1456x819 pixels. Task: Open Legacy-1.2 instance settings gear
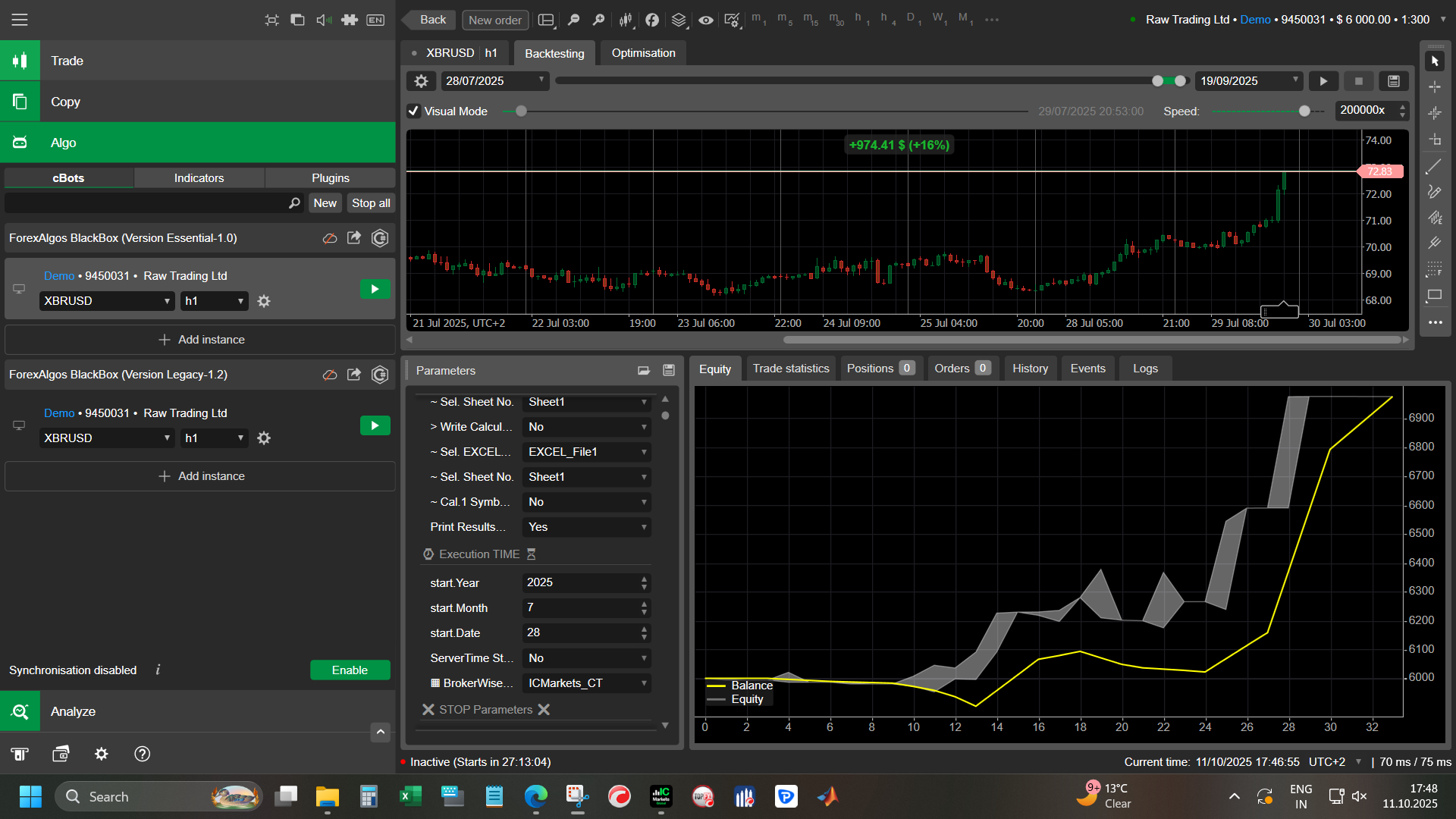click(264, 438)
